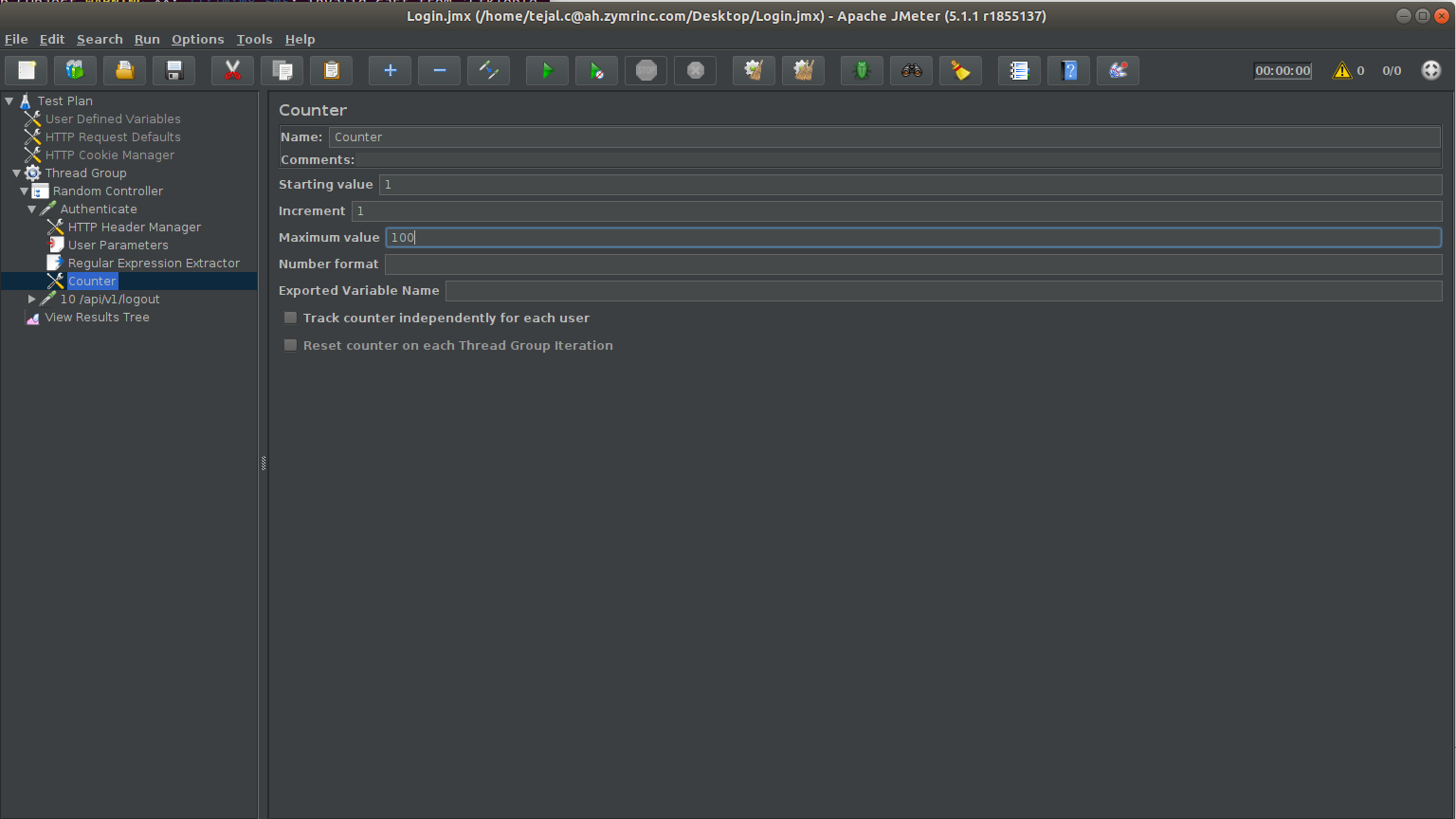Click the remote engines globe icon
The width and height of the screenshot is (1456, 819).
tap(1431, 70)
